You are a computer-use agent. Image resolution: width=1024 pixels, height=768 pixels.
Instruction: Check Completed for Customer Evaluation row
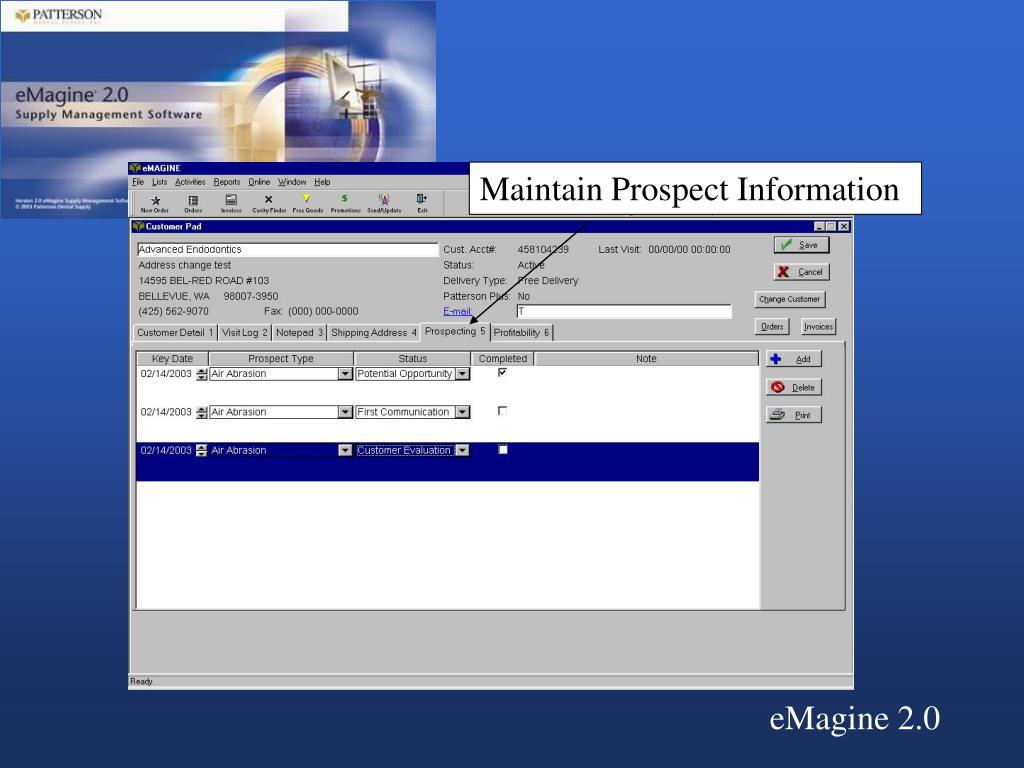click(x=502, y=449)
